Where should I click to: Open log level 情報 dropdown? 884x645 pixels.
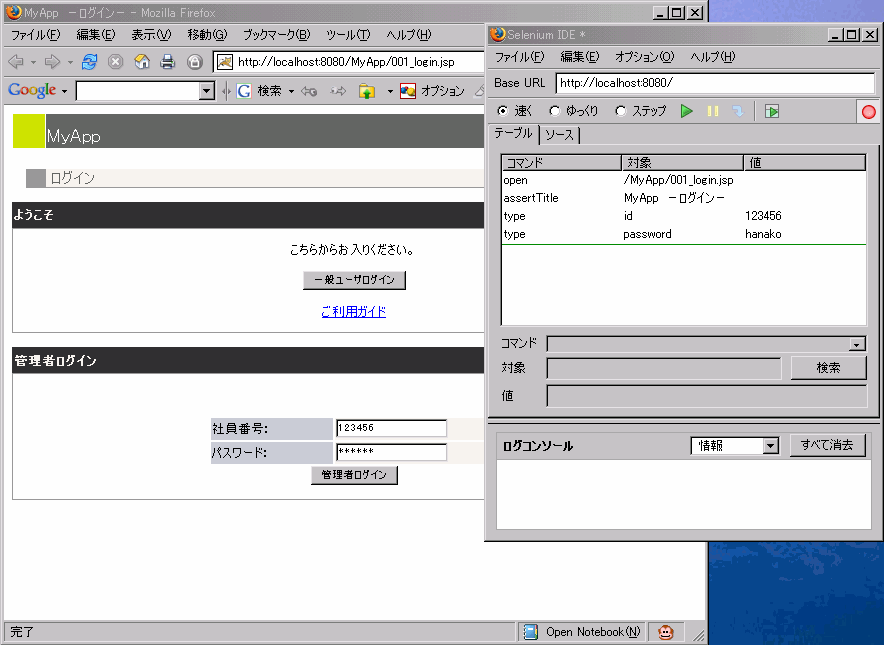point(771,446)
